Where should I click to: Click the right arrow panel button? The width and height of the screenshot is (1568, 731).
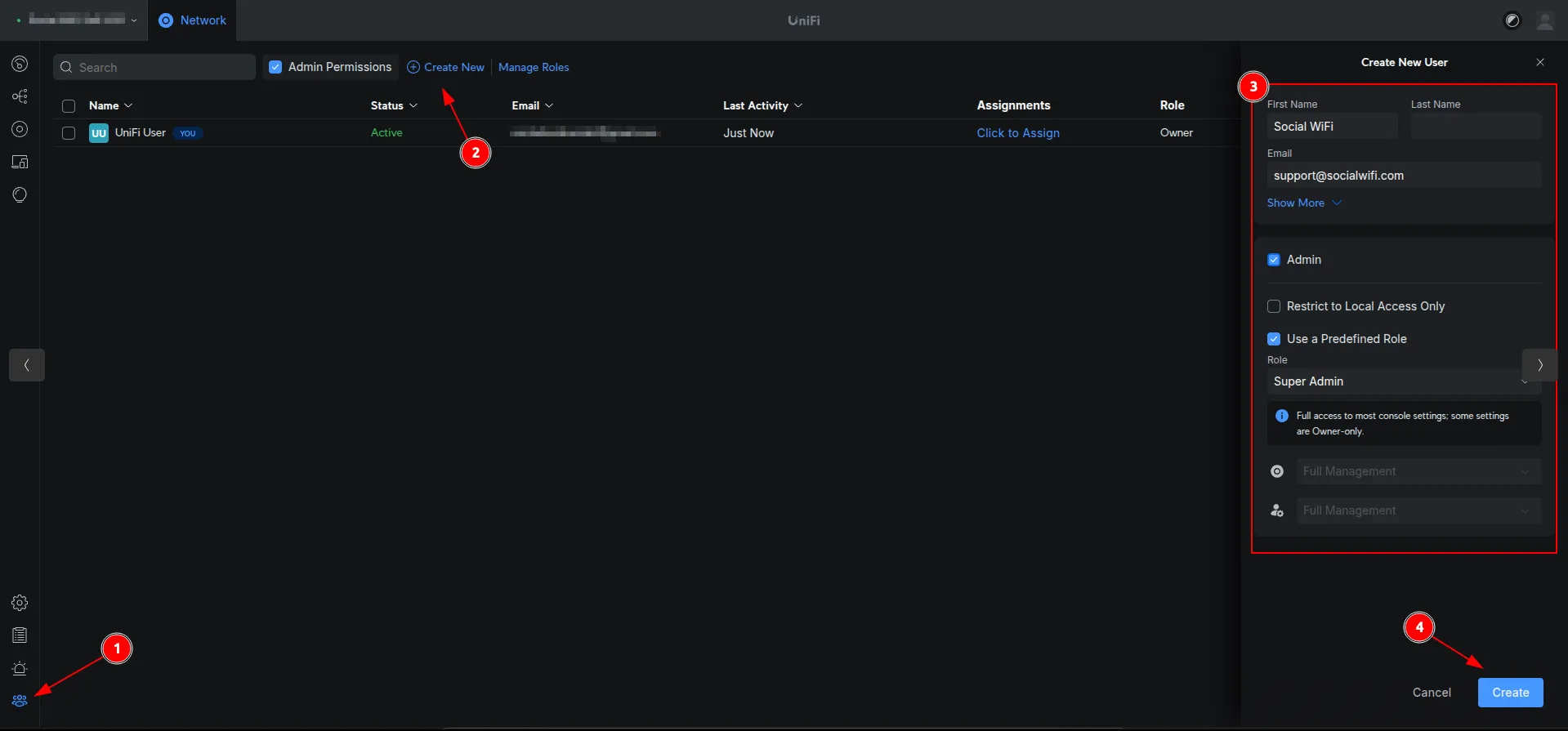point(1540,365)
